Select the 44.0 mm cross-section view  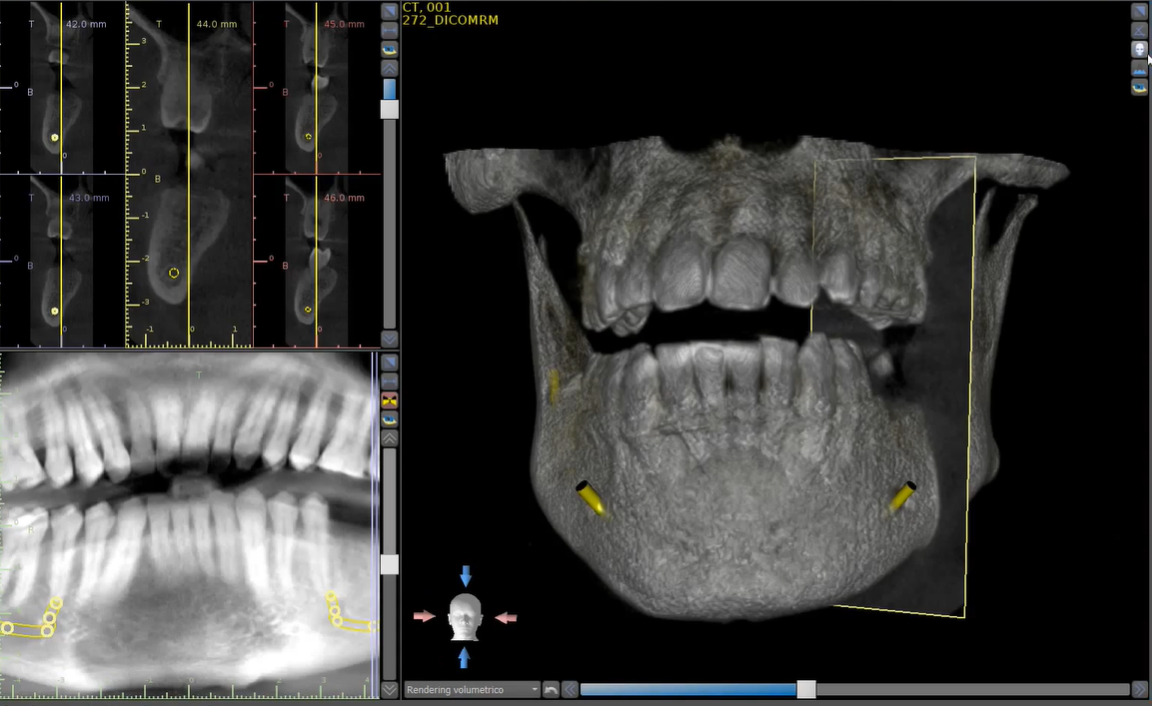[189, 175]
